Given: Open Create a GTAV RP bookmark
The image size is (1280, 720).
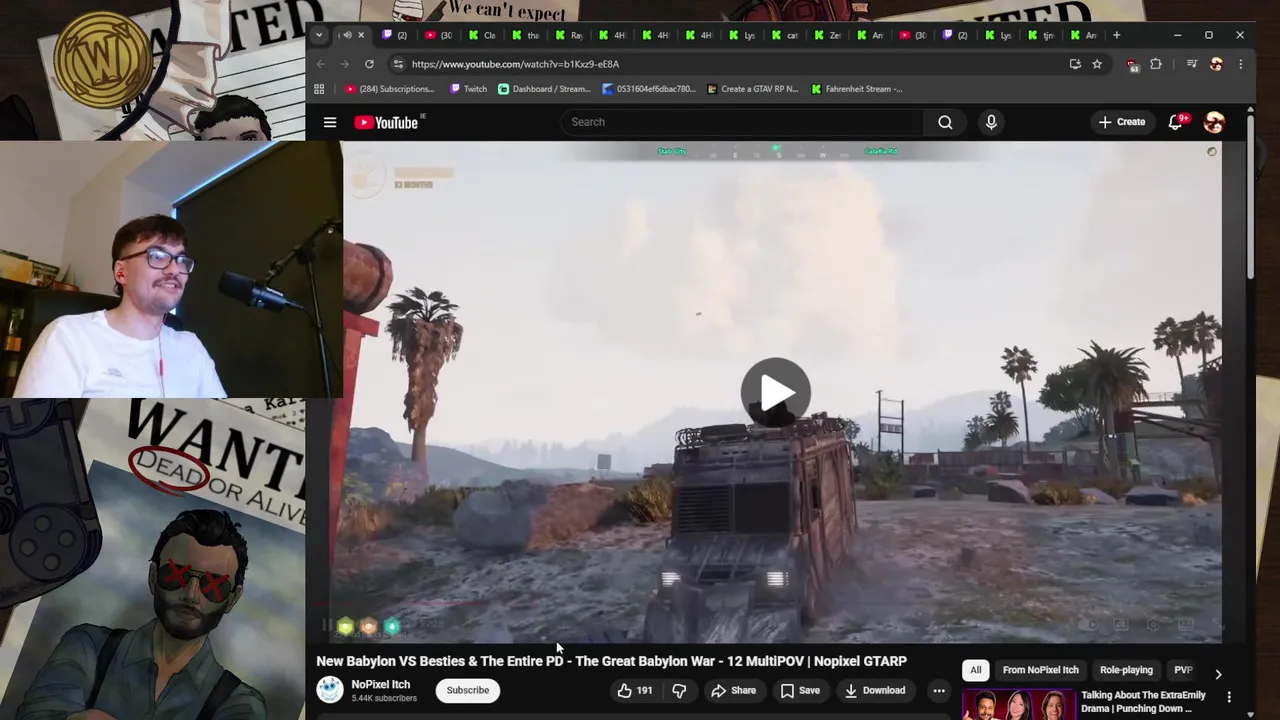Looking at the screenshot, I should tap(752, 89).
